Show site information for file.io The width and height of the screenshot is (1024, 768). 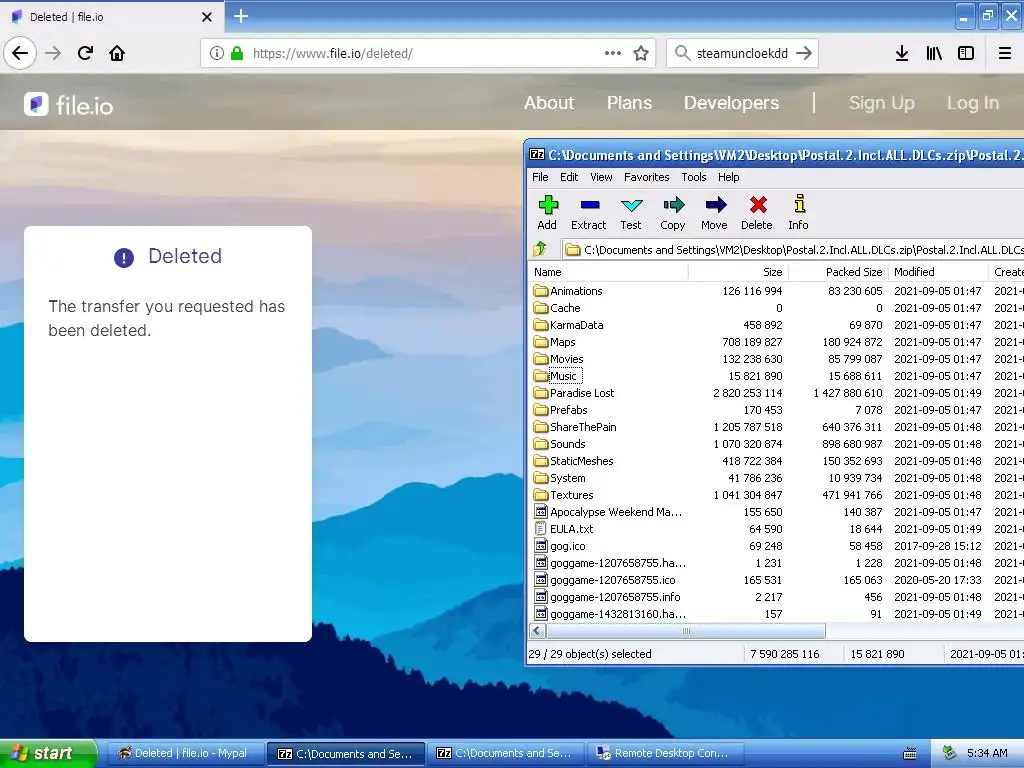tap(217, 53)
